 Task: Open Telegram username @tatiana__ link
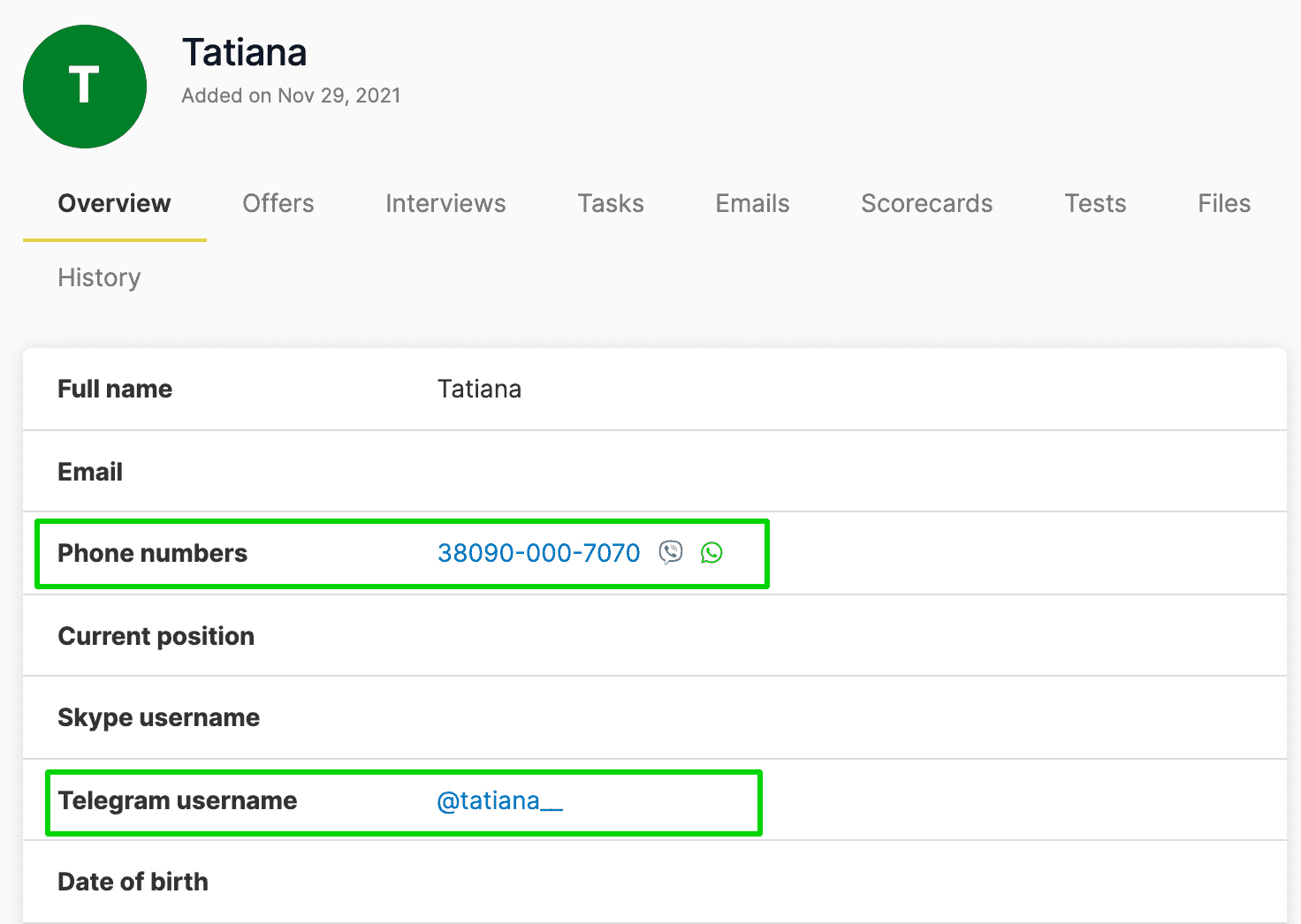(499, 801)
